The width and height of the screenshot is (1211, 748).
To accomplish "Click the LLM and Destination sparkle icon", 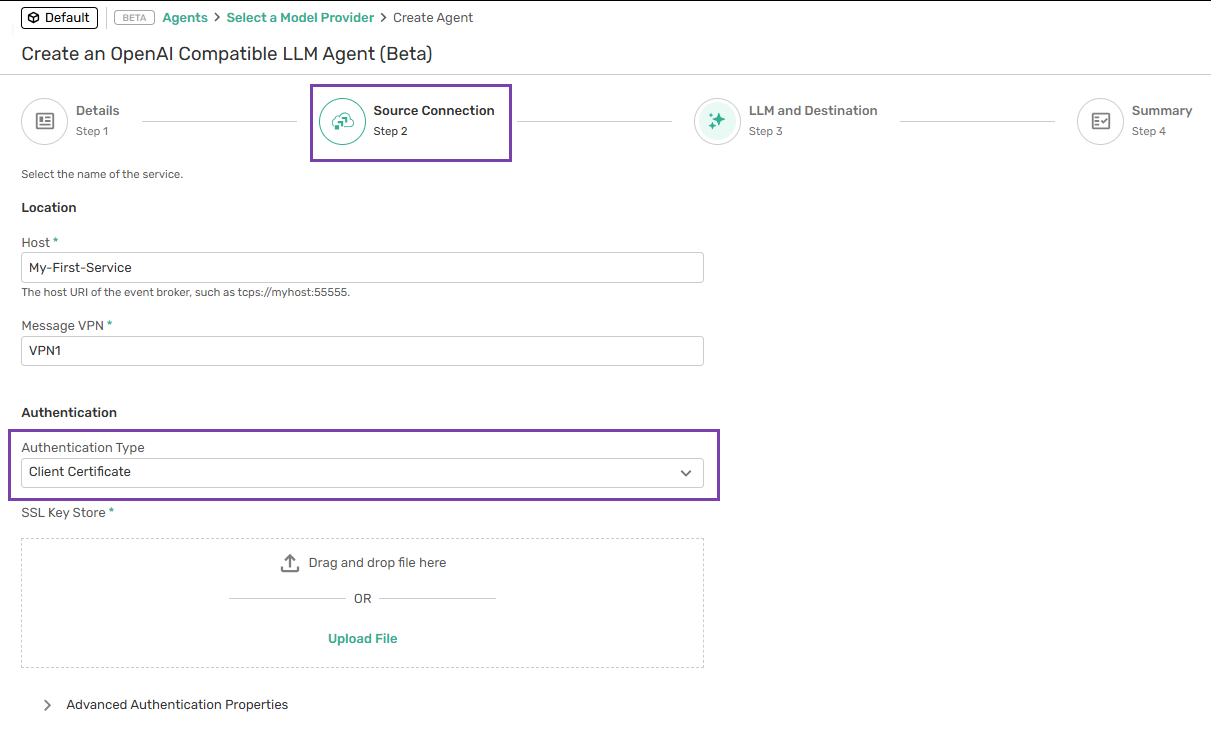I will click(x=717, y=121).
